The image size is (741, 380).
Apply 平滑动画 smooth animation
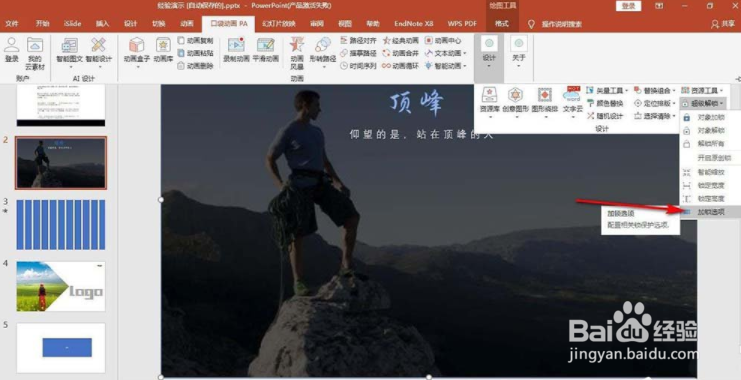click(266, 51)
